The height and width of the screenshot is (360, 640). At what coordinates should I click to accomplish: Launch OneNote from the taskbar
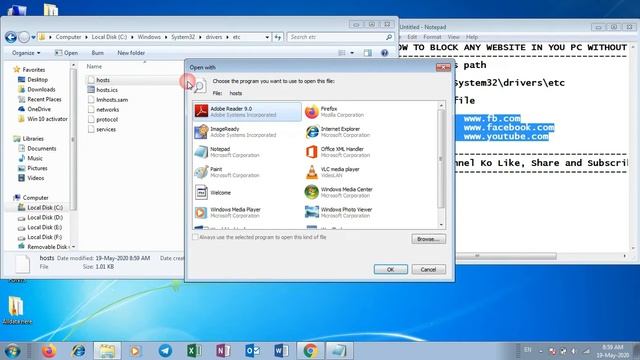tap(223, 351)
